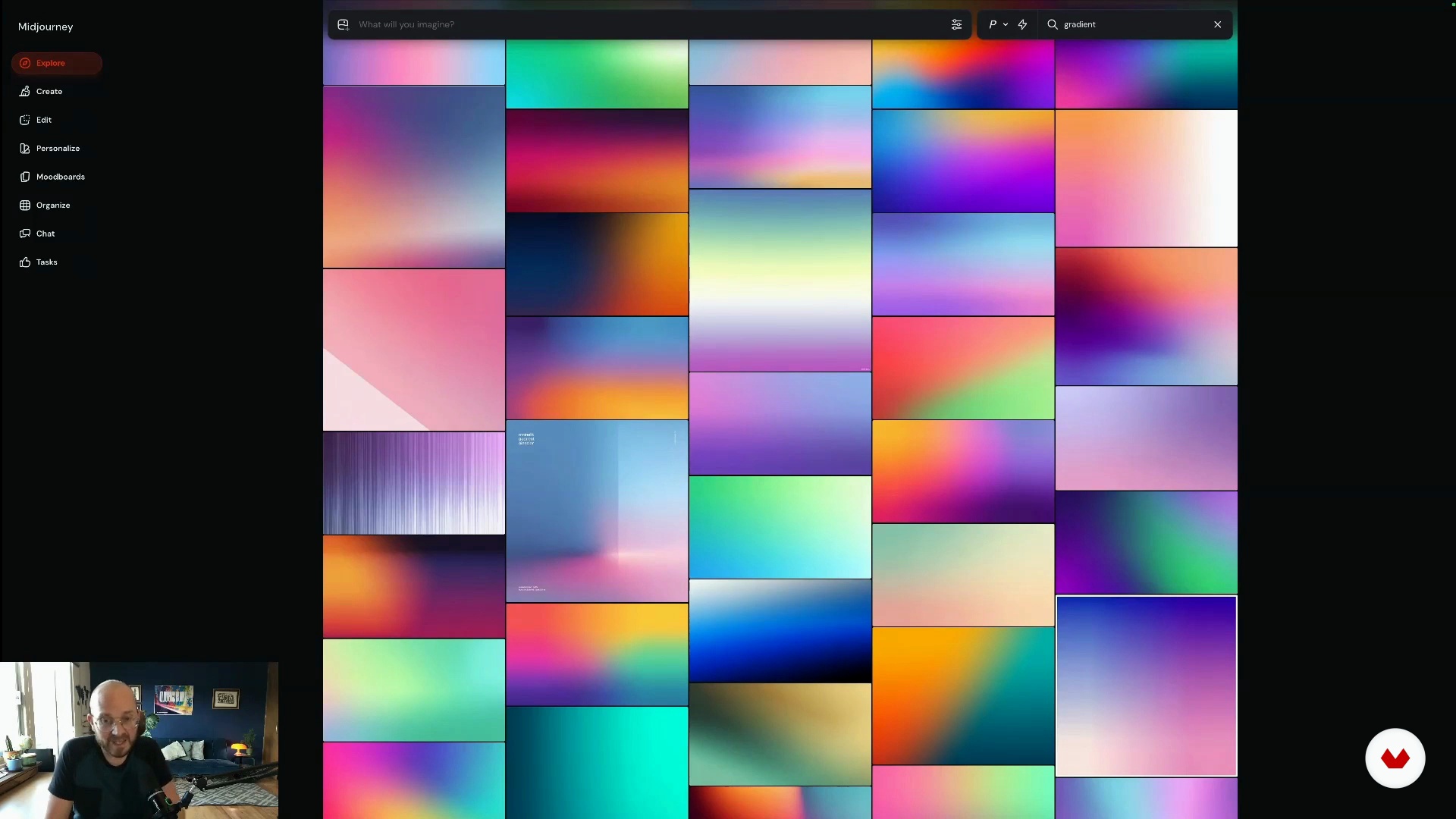Open the Moodboards icon
Image resolution: width=1456 pixels, height=819 pixels.
coord(25,177)
